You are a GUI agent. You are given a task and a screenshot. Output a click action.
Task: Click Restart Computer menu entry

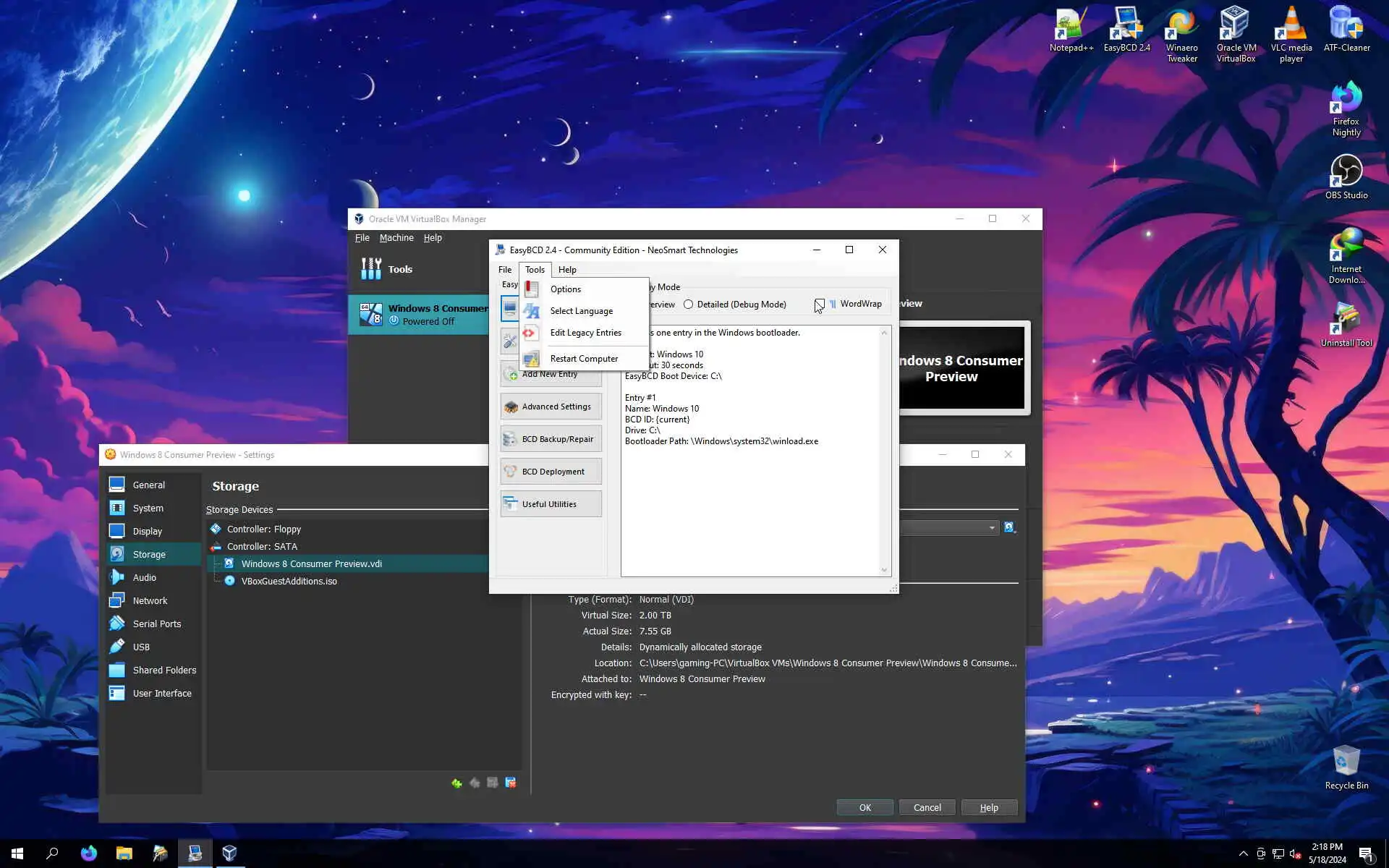(x=584, y=359)
